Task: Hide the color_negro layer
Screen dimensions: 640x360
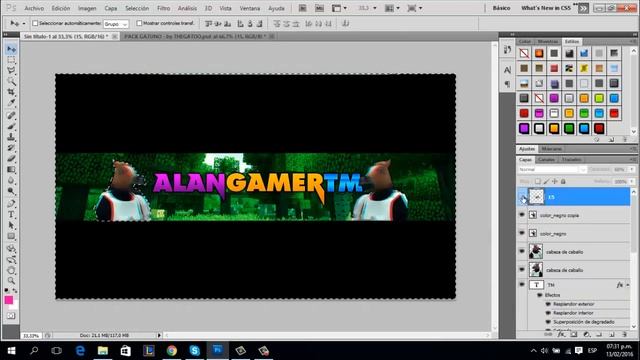Action: (x=522, y=233)
